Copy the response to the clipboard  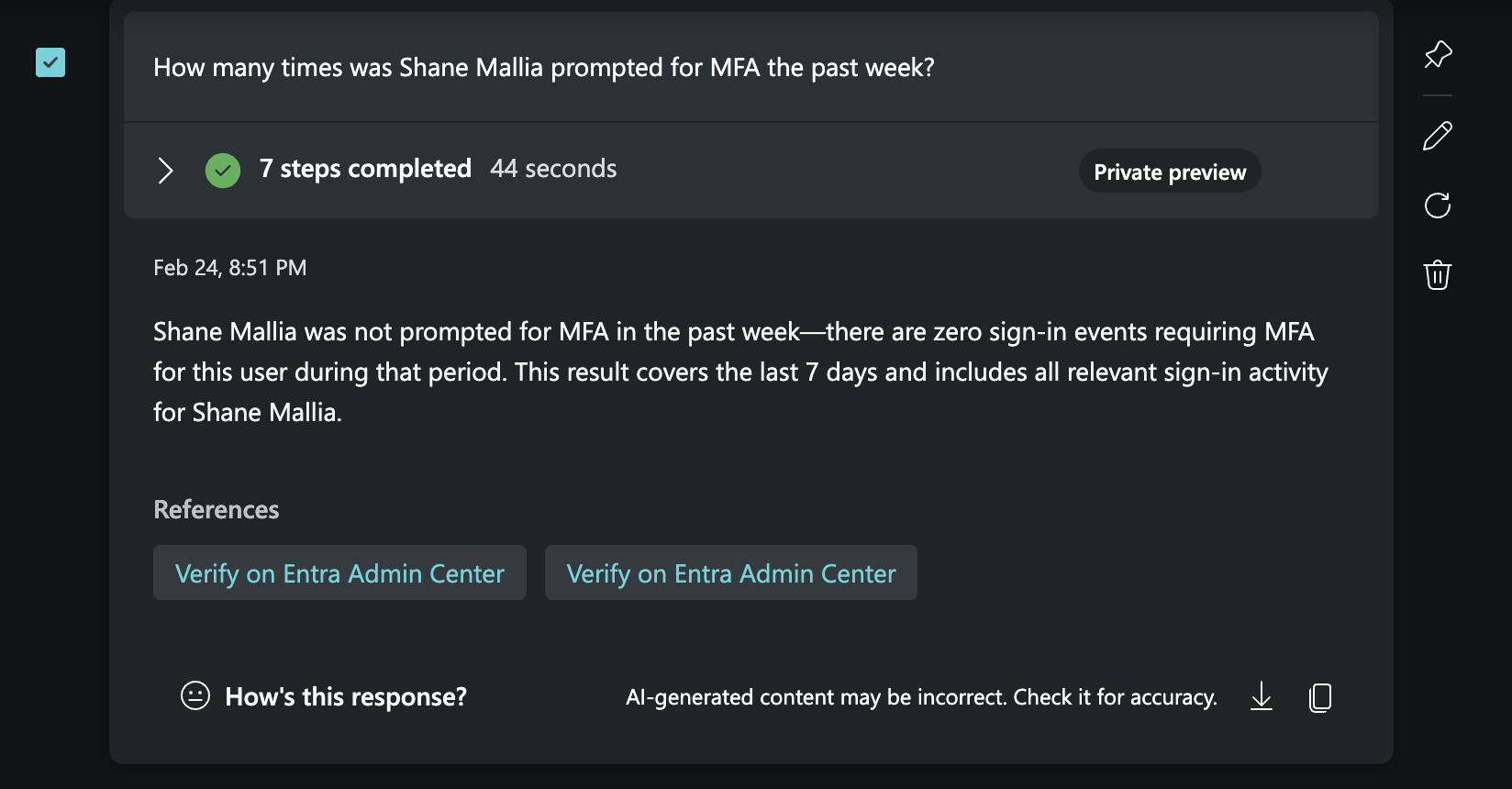[x=1320, y=697]
